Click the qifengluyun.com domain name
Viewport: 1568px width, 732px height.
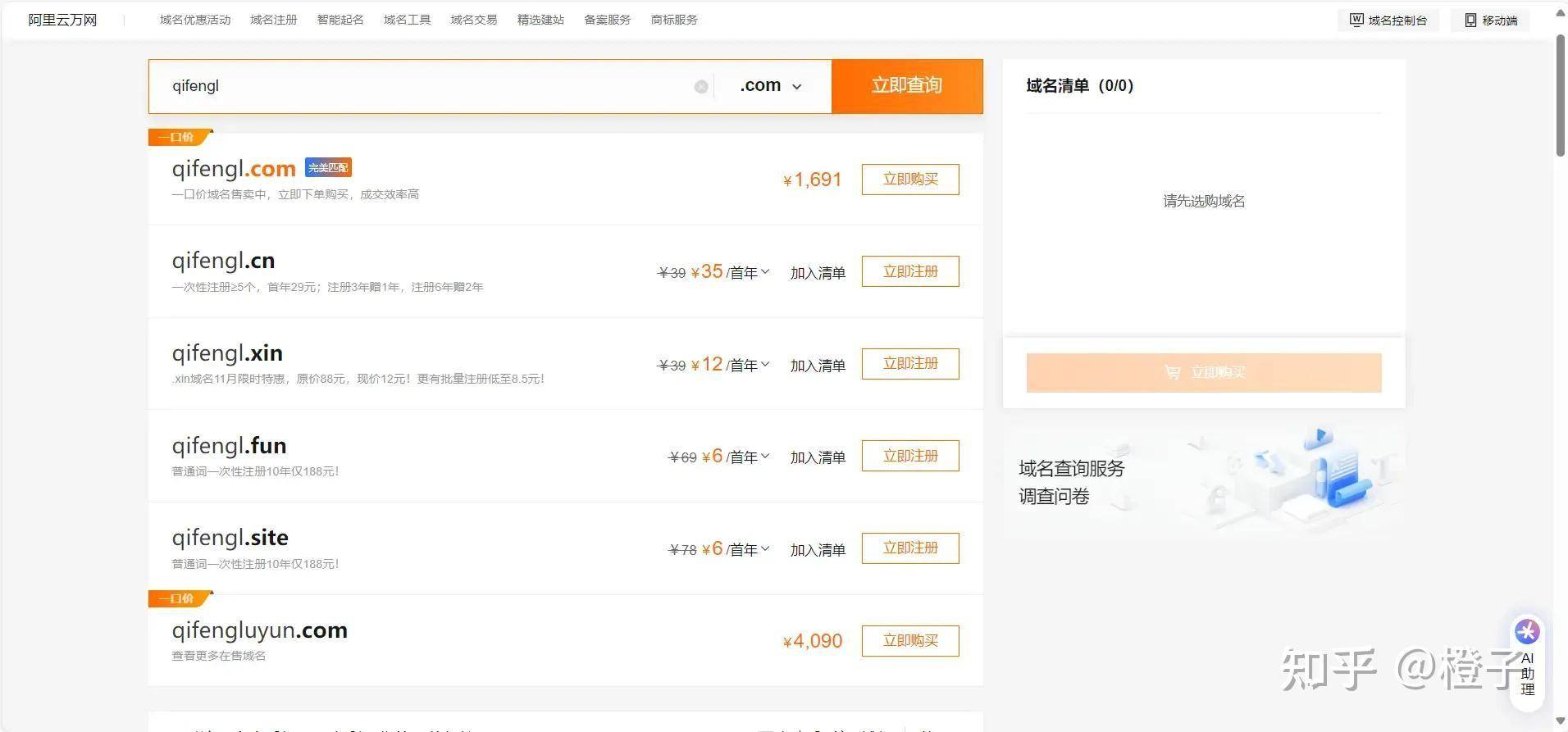pos(259,630)
